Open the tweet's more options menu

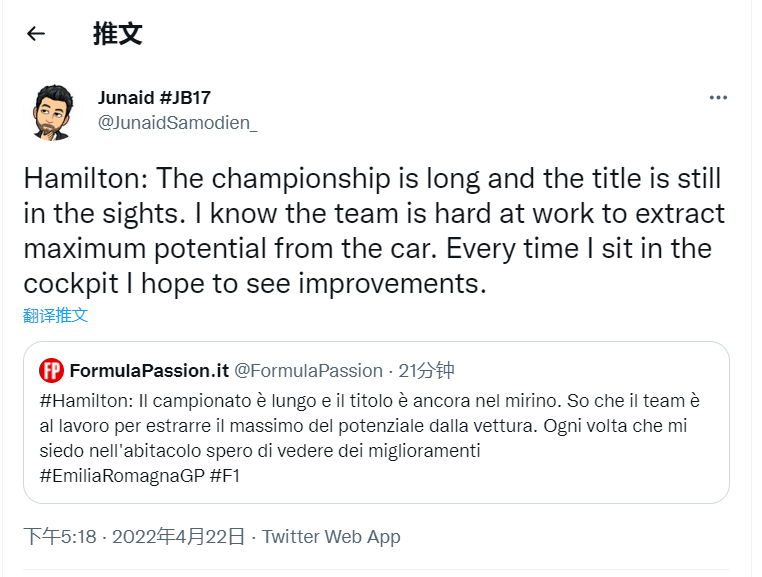[x=718, y=98]
